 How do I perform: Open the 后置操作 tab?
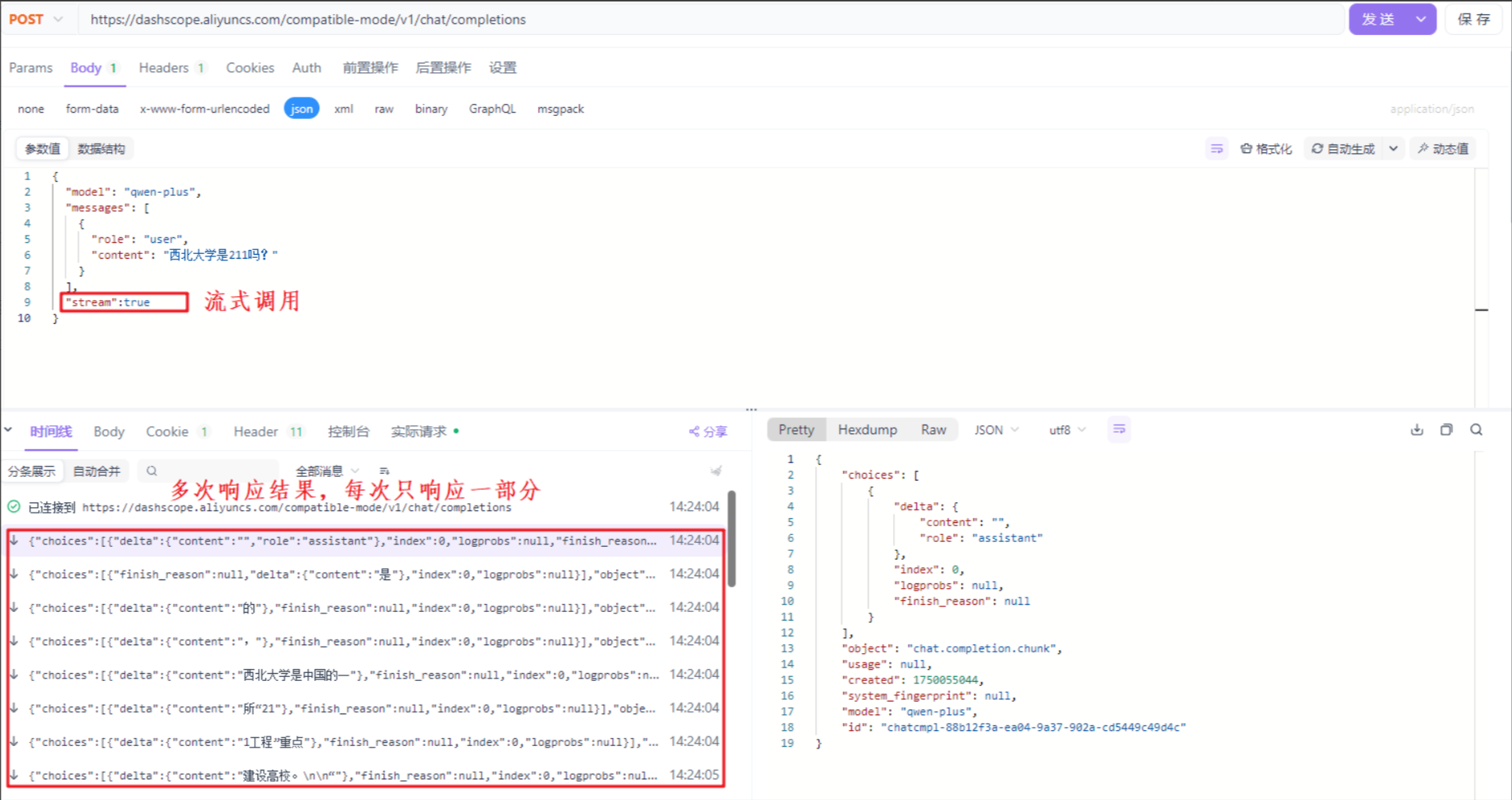pyautogui.click(x=443, y=68)
